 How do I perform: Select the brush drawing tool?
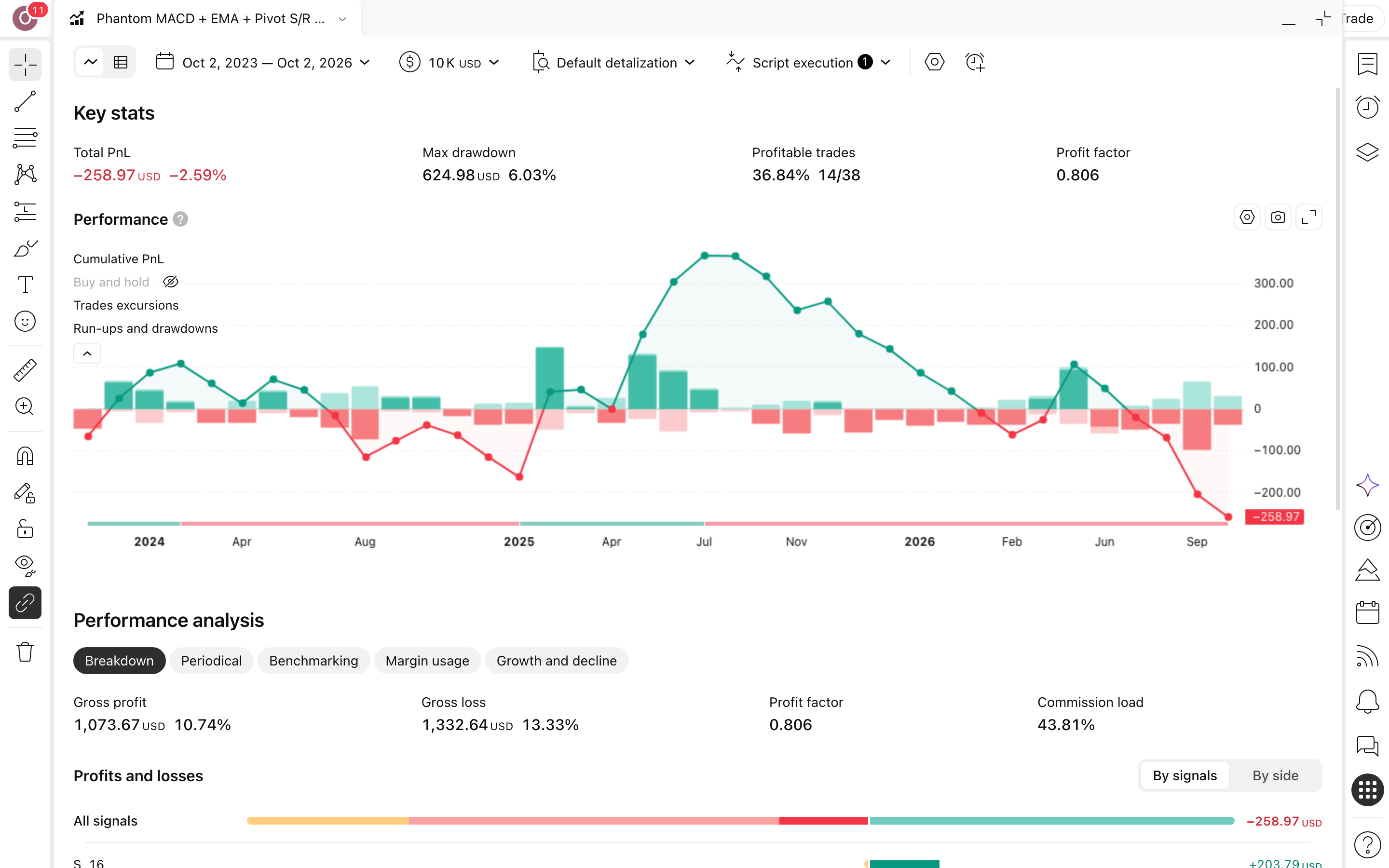25,248
